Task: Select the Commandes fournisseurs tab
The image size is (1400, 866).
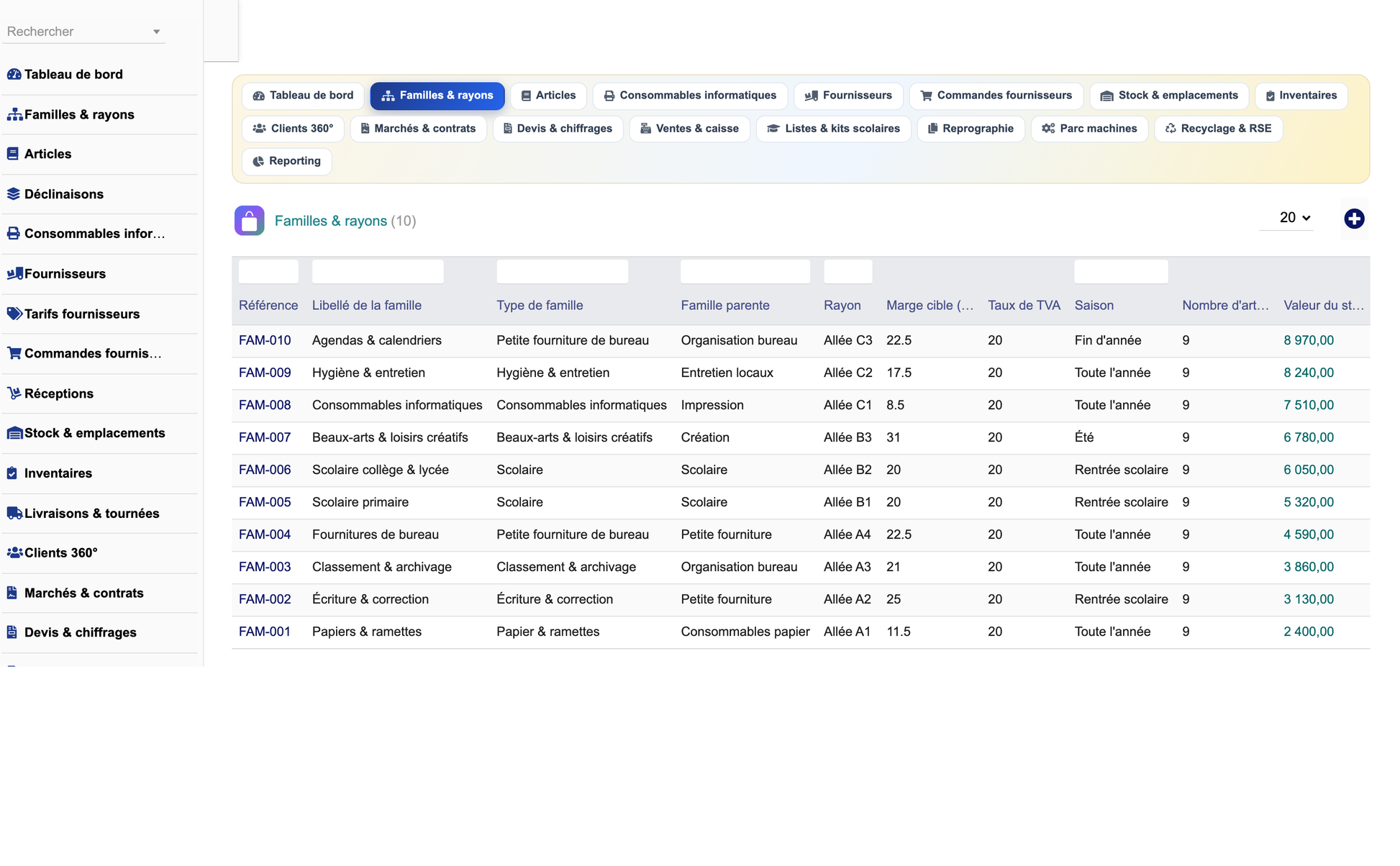Action: [996, 96]
